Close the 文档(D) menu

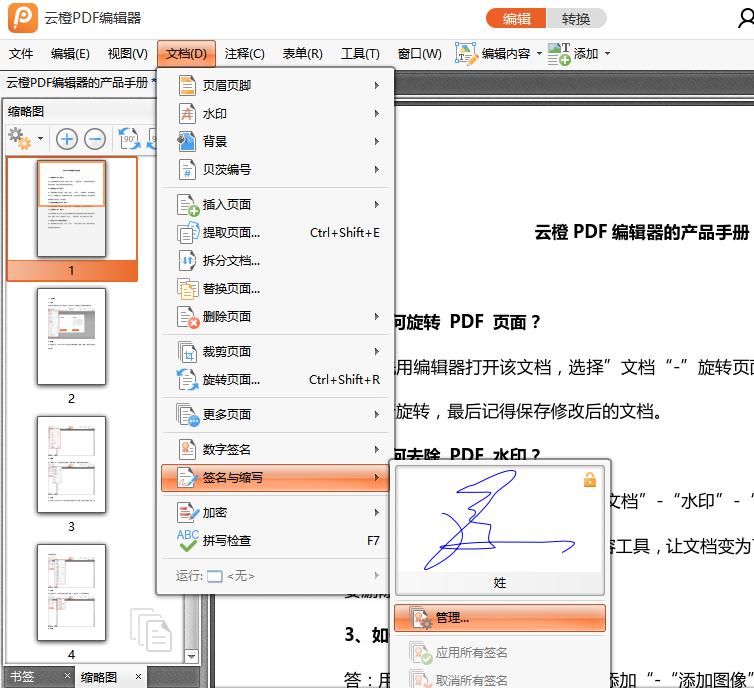pyautogui.click(x=186, y=53)
